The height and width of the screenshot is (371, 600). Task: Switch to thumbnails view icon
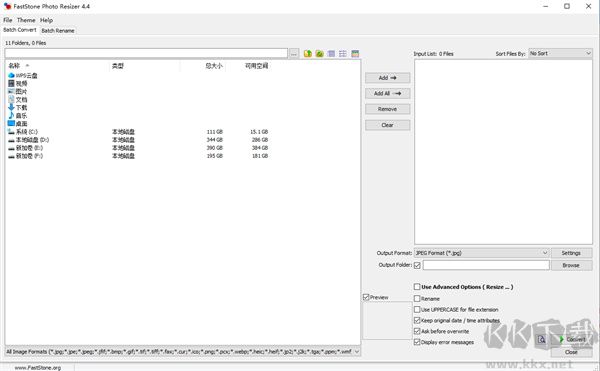(355, 54)
